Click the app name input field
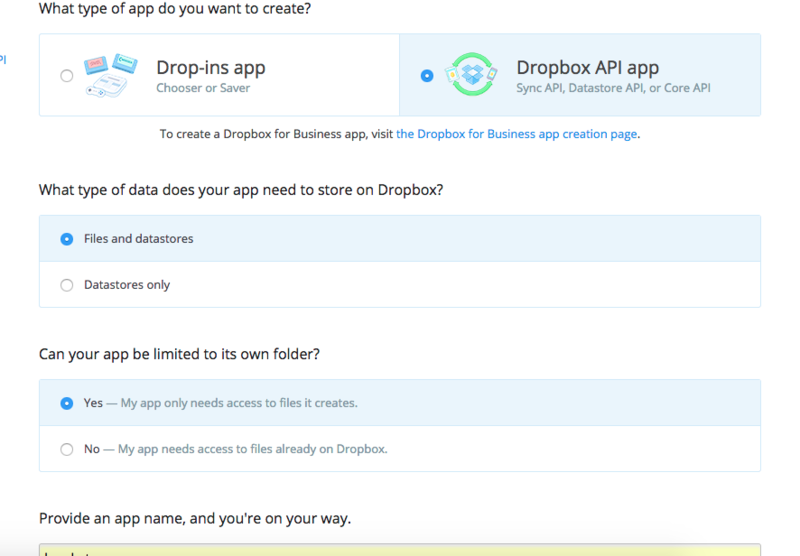Image resolution: width=800 pixels, height=556 pixels. [400, 550]
